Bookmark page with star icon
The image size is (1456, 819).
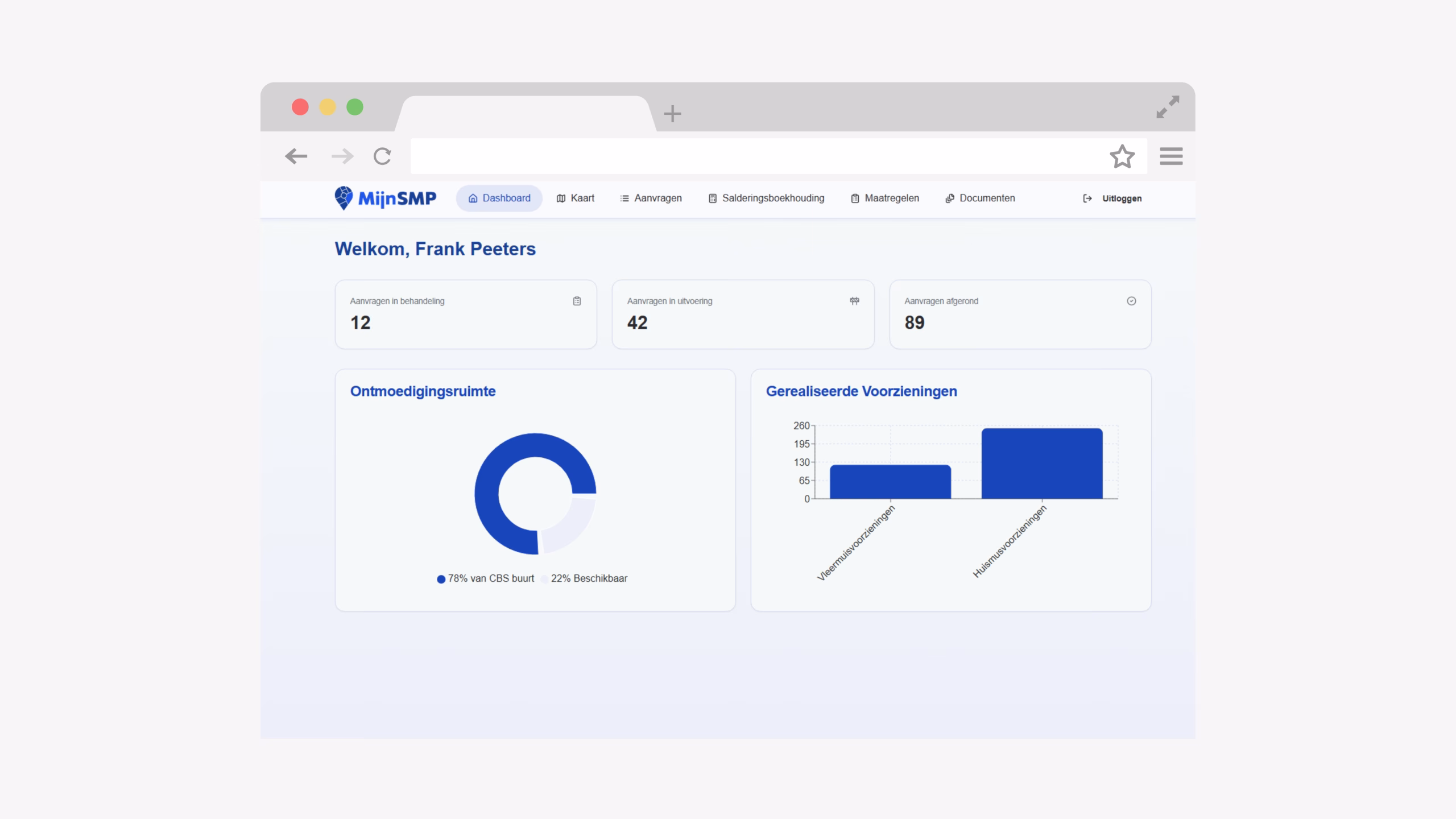click(x=1122, y=156)
